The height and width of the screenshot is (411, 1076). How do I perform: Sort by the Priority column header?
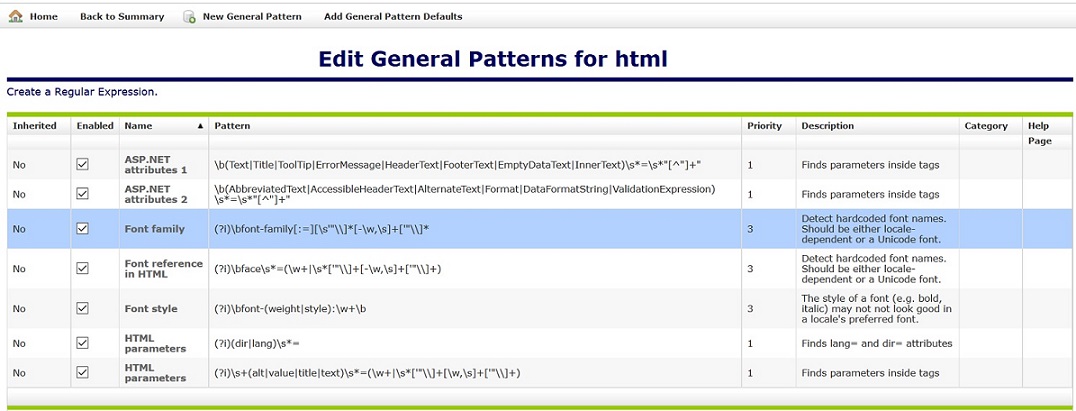(764, 126)
